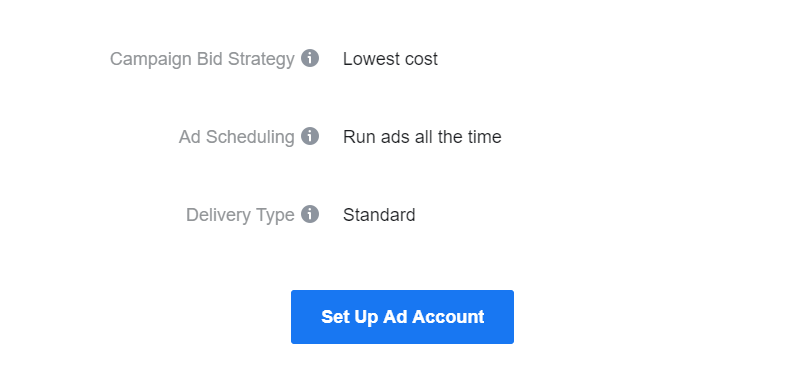
Task: Select the Run ads all the time text
Action: 422,137
